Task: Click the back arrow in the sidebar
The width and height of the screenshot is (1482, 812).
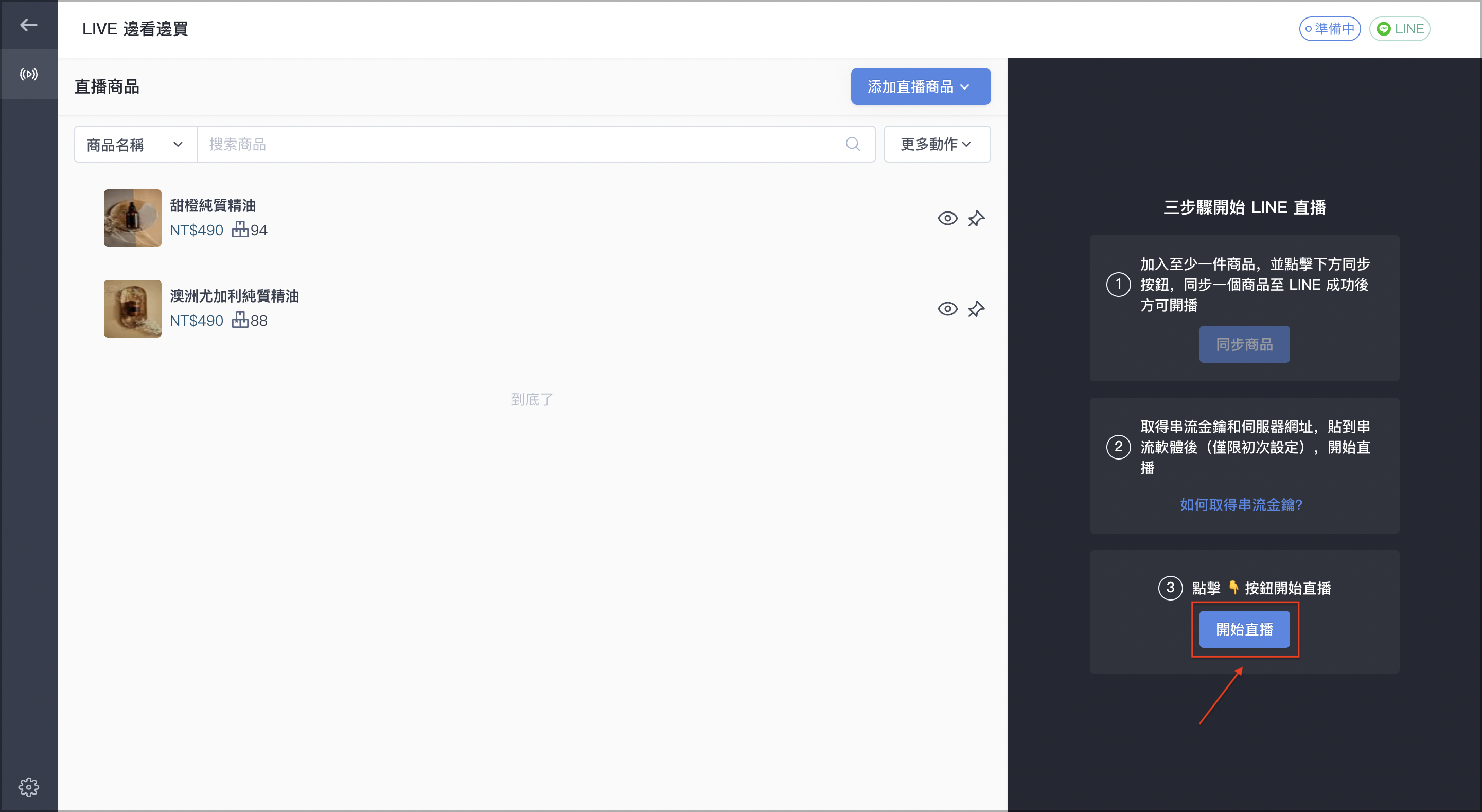Action: click(28, 25)
